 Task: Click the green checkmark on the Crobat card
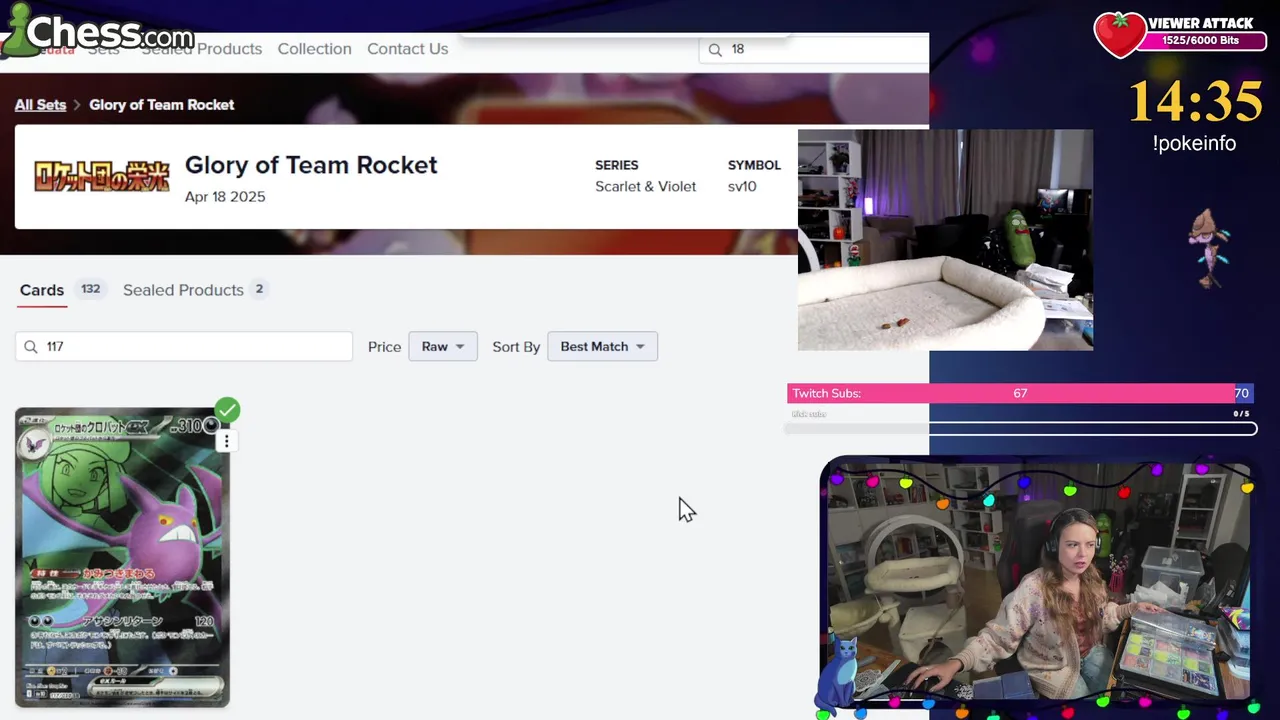tap(228, 410)
